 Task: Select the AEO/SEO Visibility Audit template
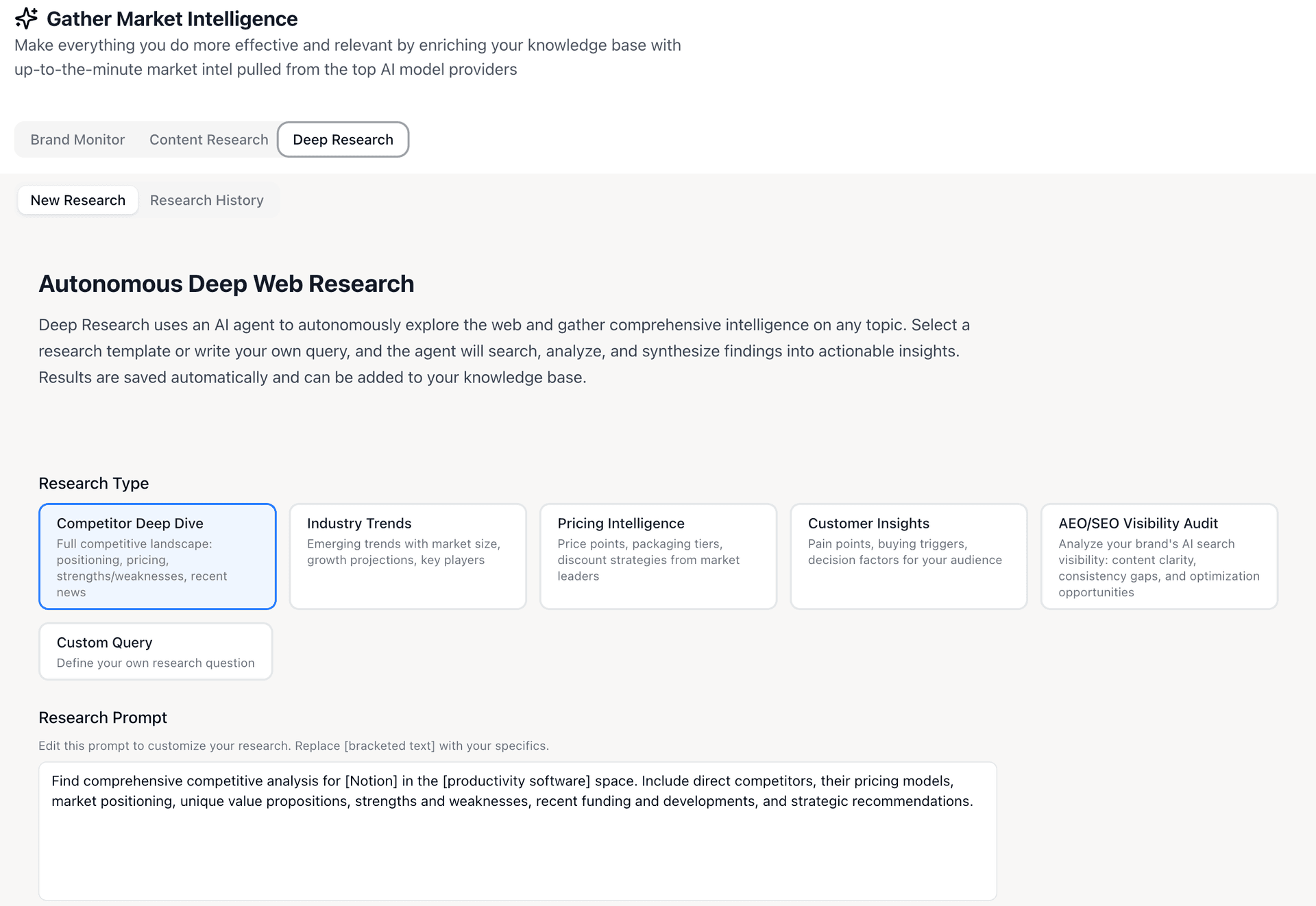[1159, 556]
